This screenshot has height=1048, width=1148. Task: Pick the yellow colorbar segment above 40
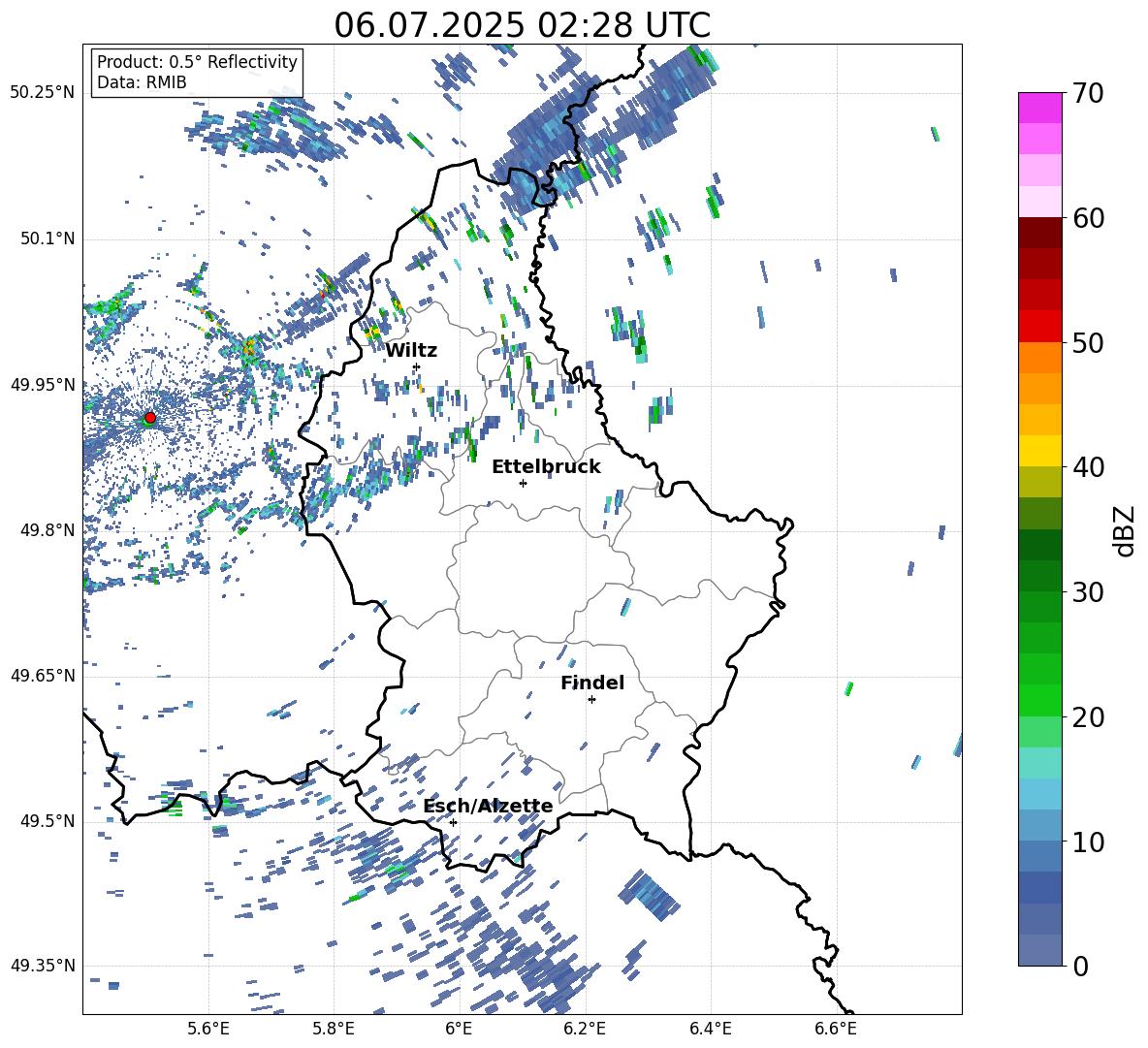coord(1039,451)
